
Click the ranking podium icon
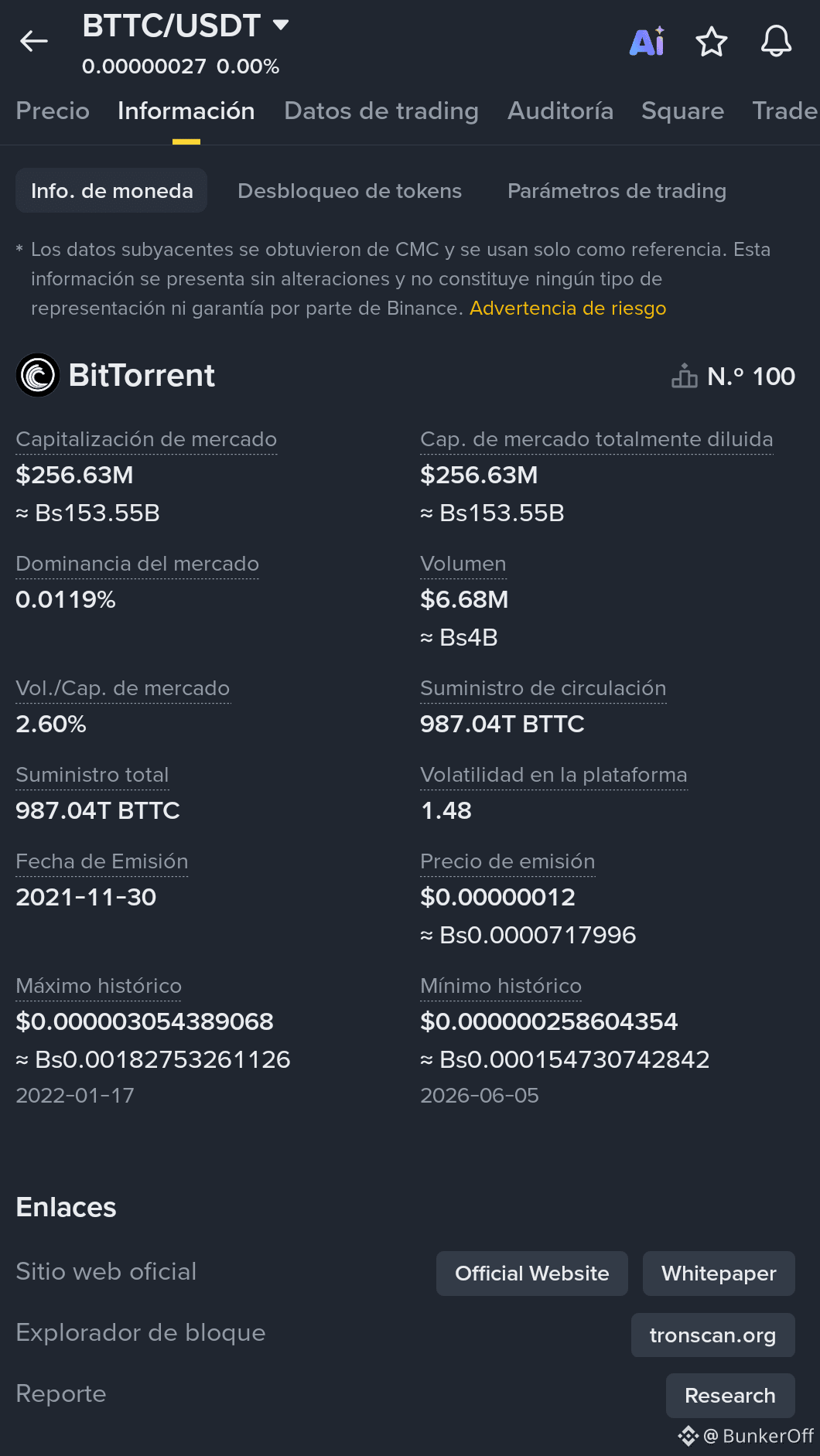coord(685,376)
